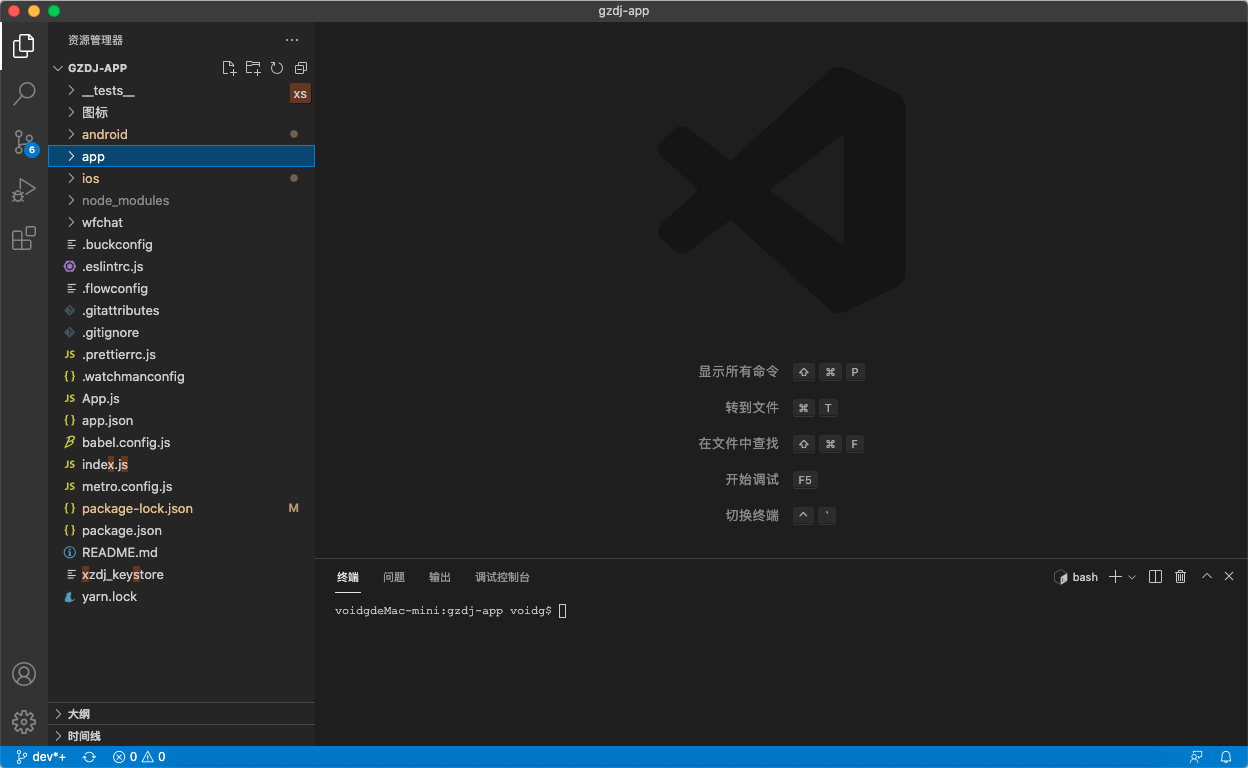
Task: Open the Run and Debug view
Action: tap(24, 190)
